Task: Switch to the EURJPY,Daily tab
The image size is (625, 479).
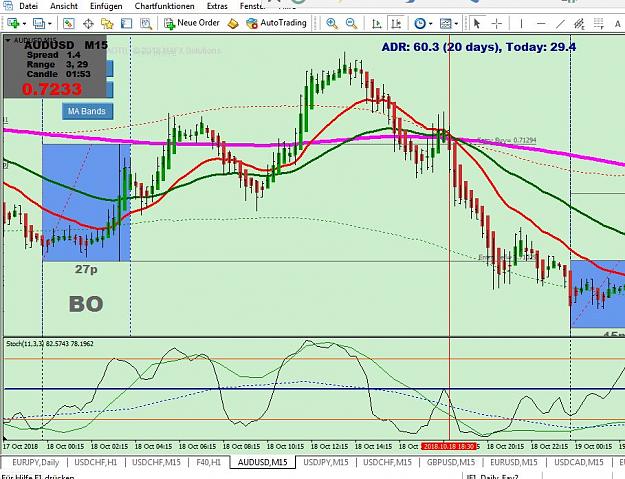Action: coord(35,462)
